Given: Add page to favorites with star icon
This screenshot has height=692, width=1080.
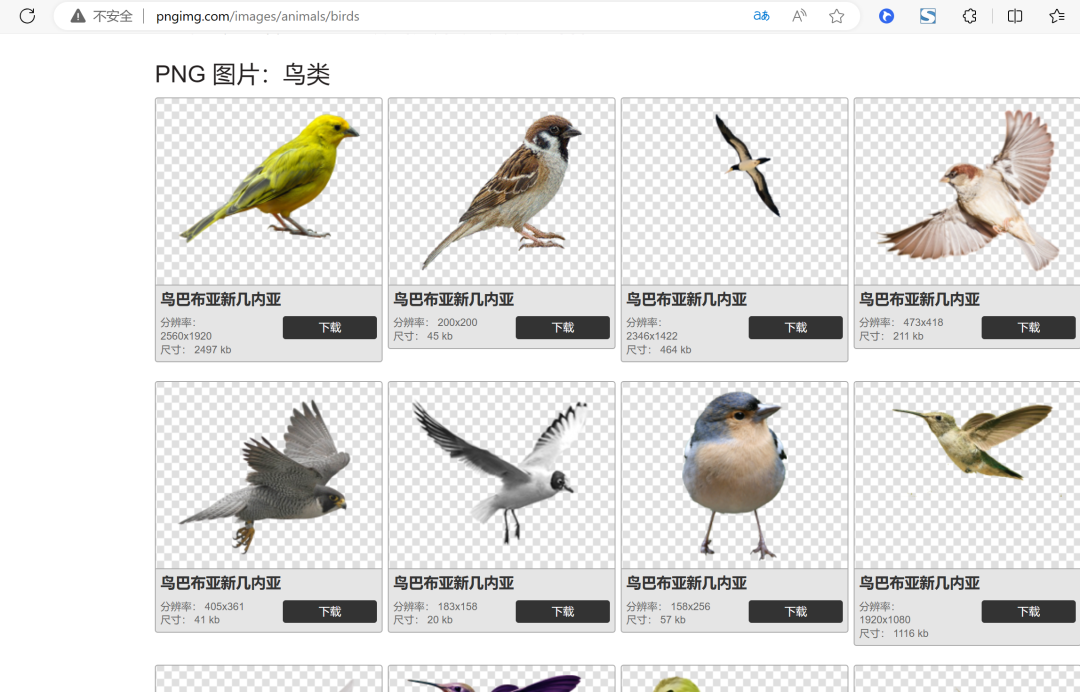Looking at the screenshot, I should click(x=836, y=16).
